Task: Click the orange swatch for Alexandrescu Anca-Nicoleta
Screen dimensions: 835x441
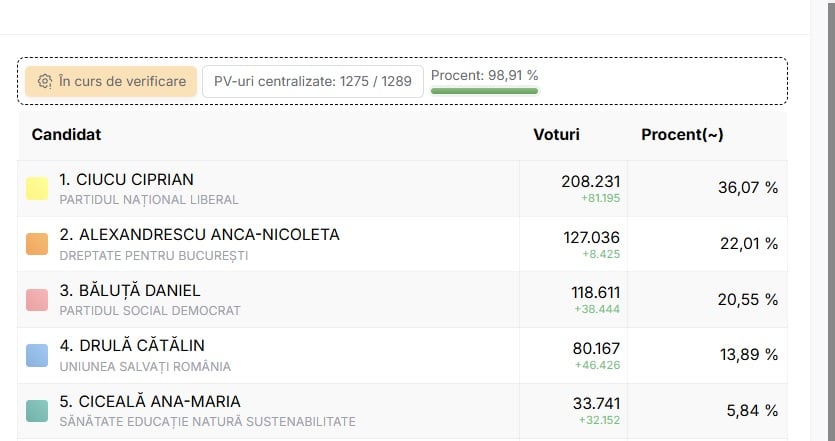Action: click(37, 244)
